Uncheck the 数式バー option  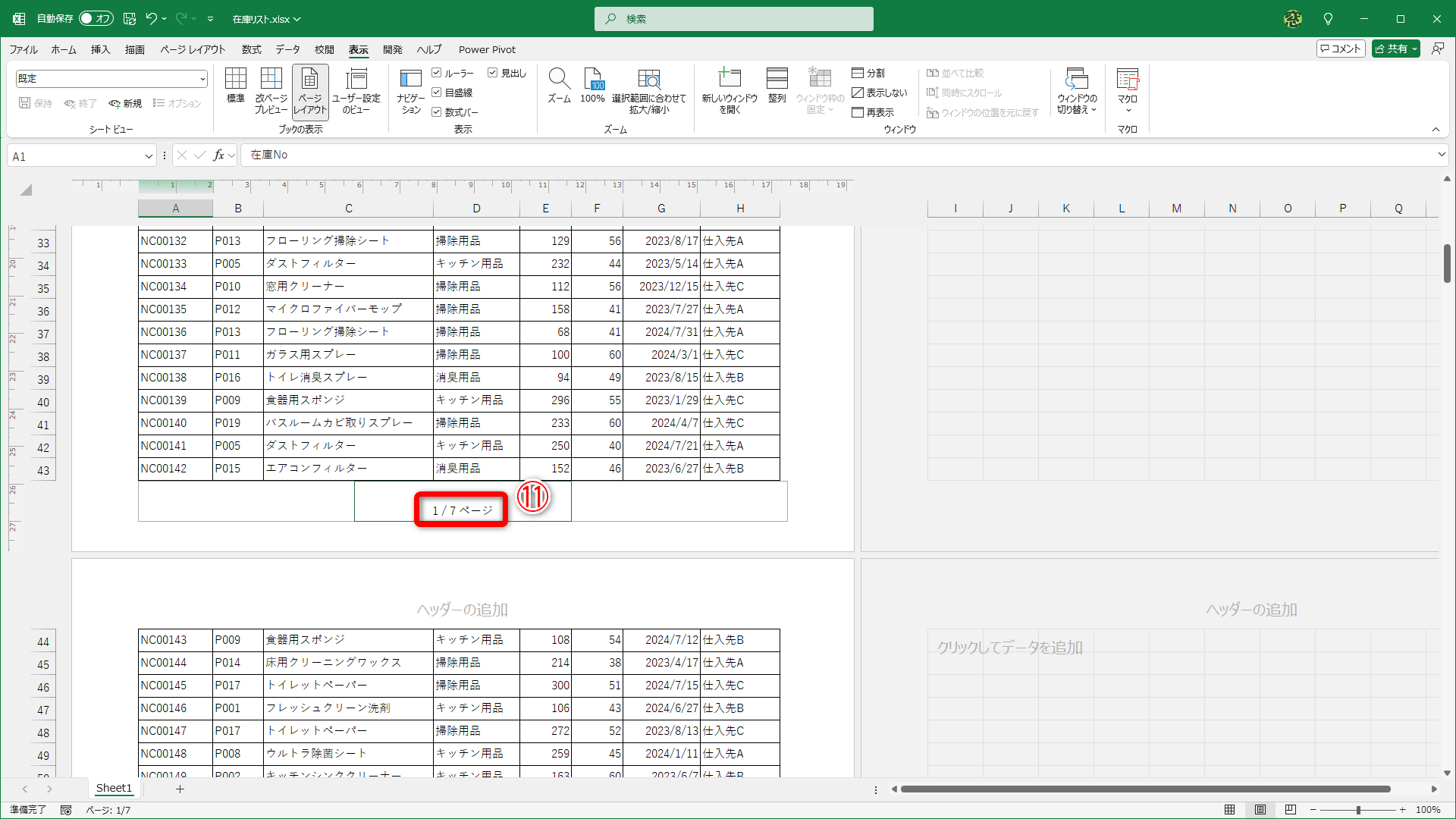coord(437,111)
